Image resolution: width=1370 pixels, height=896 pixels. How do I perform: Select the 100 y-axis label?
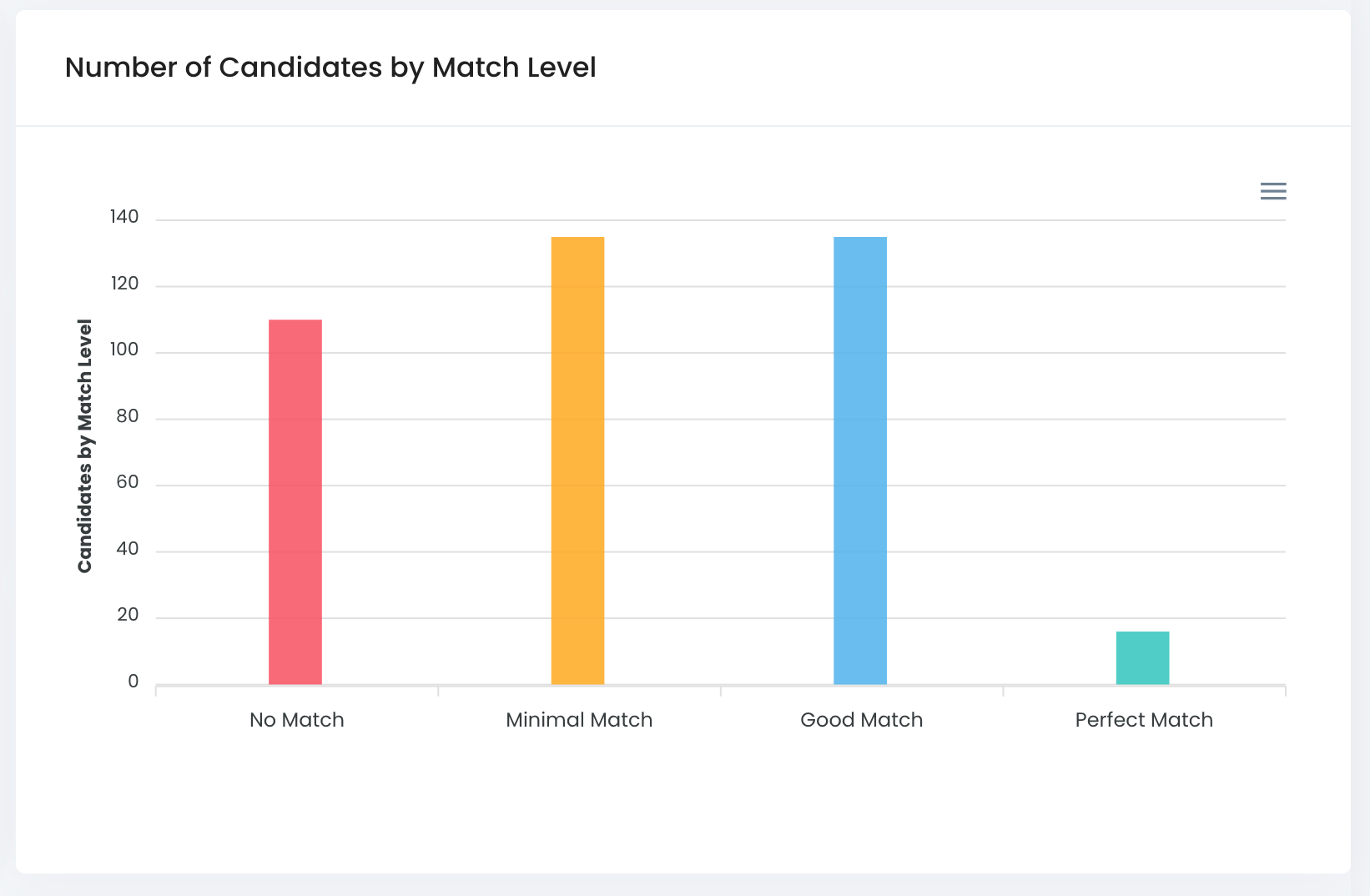[x=124, y=350]
